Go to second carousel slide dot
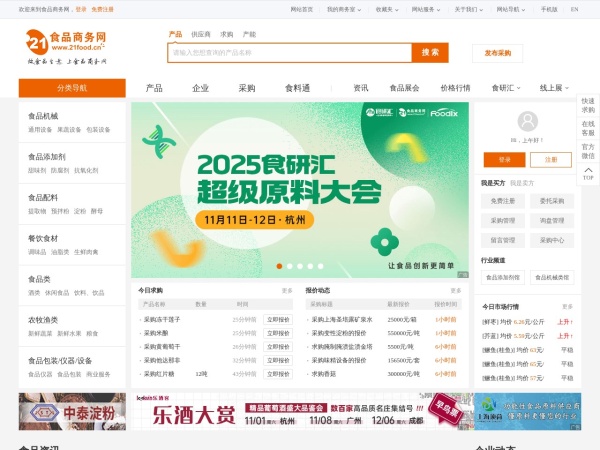 coord(290,266)
